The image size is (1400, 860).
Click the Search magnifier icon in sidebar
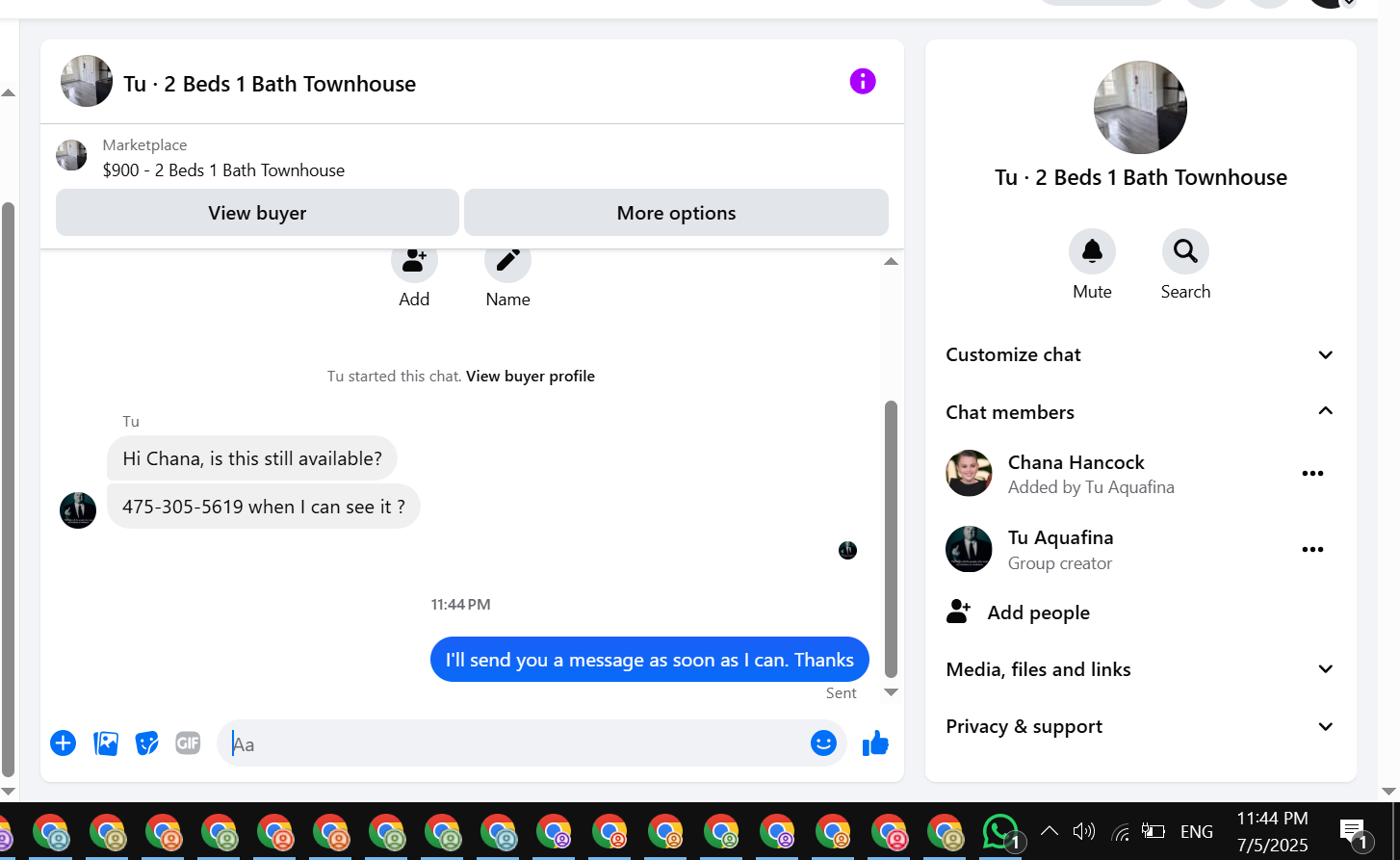coord(1185,252)
